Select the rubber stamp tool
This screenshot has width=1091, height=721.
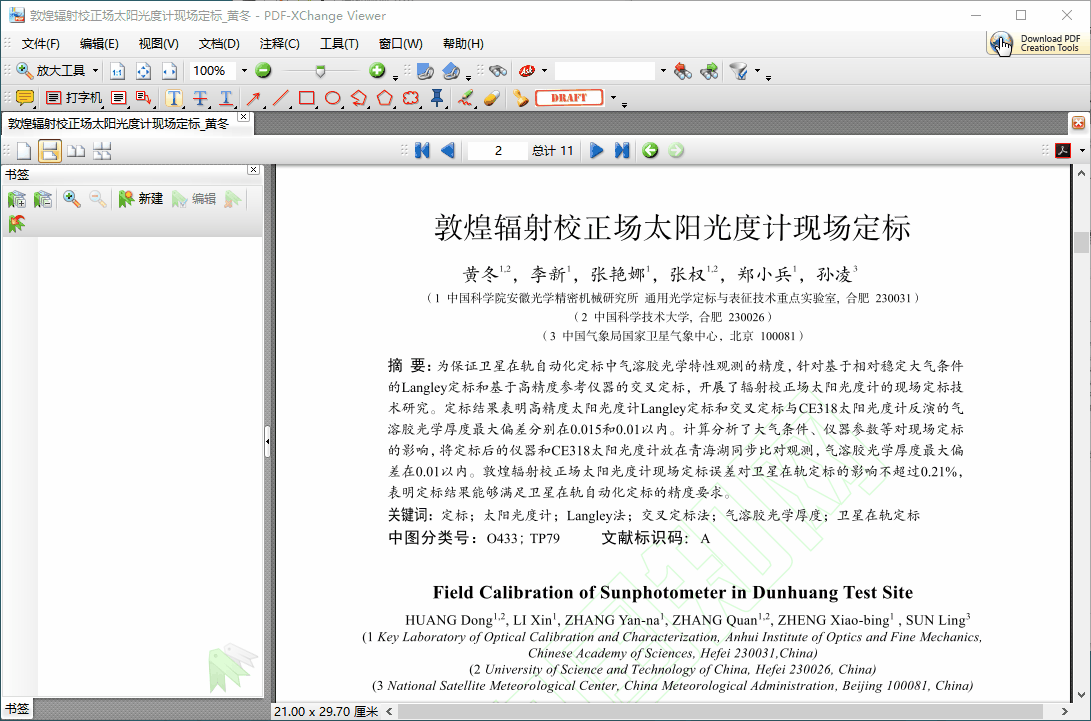(520, 98)
